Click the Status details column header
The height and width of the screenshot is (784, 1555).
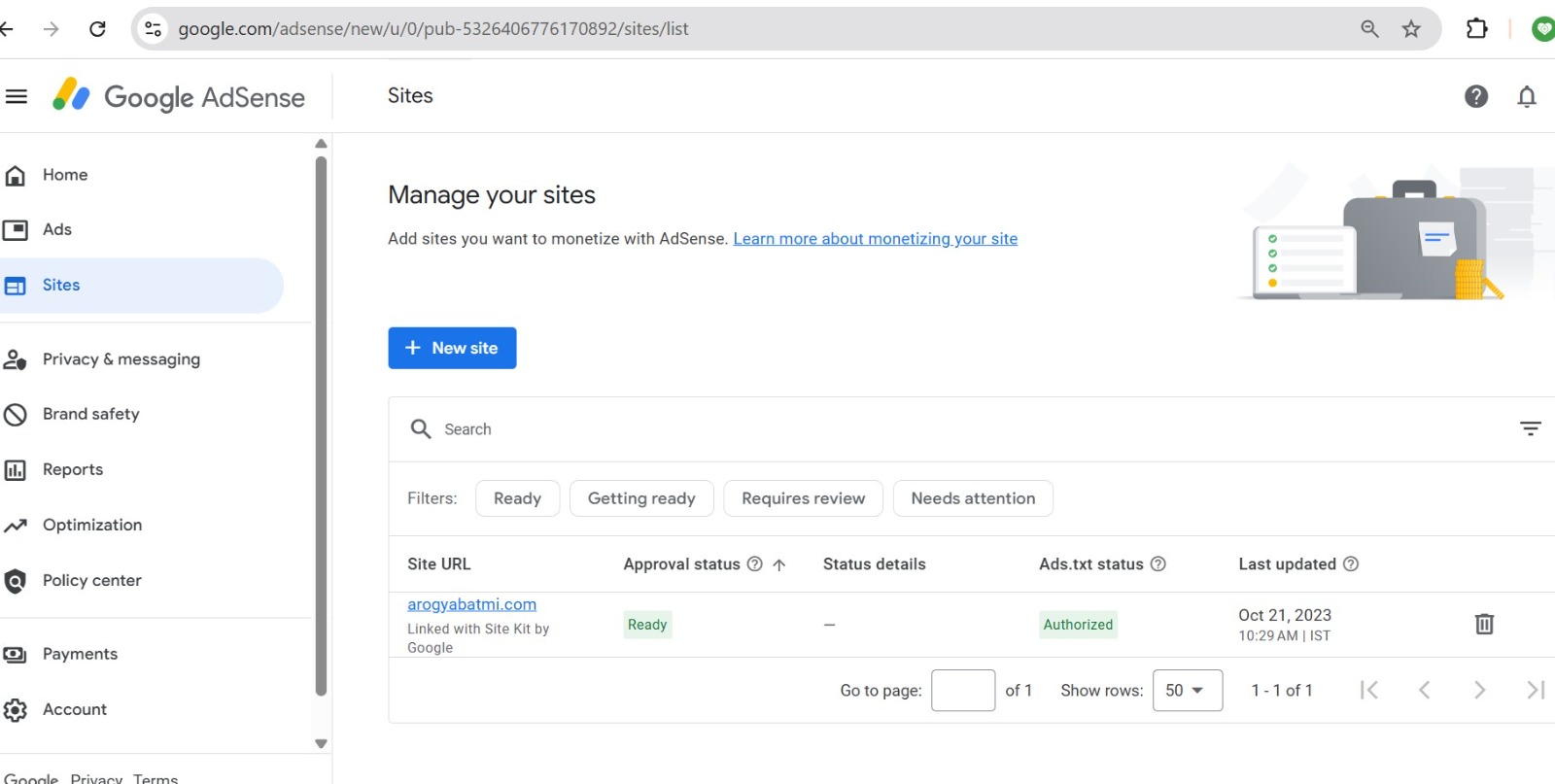point(874,564)
